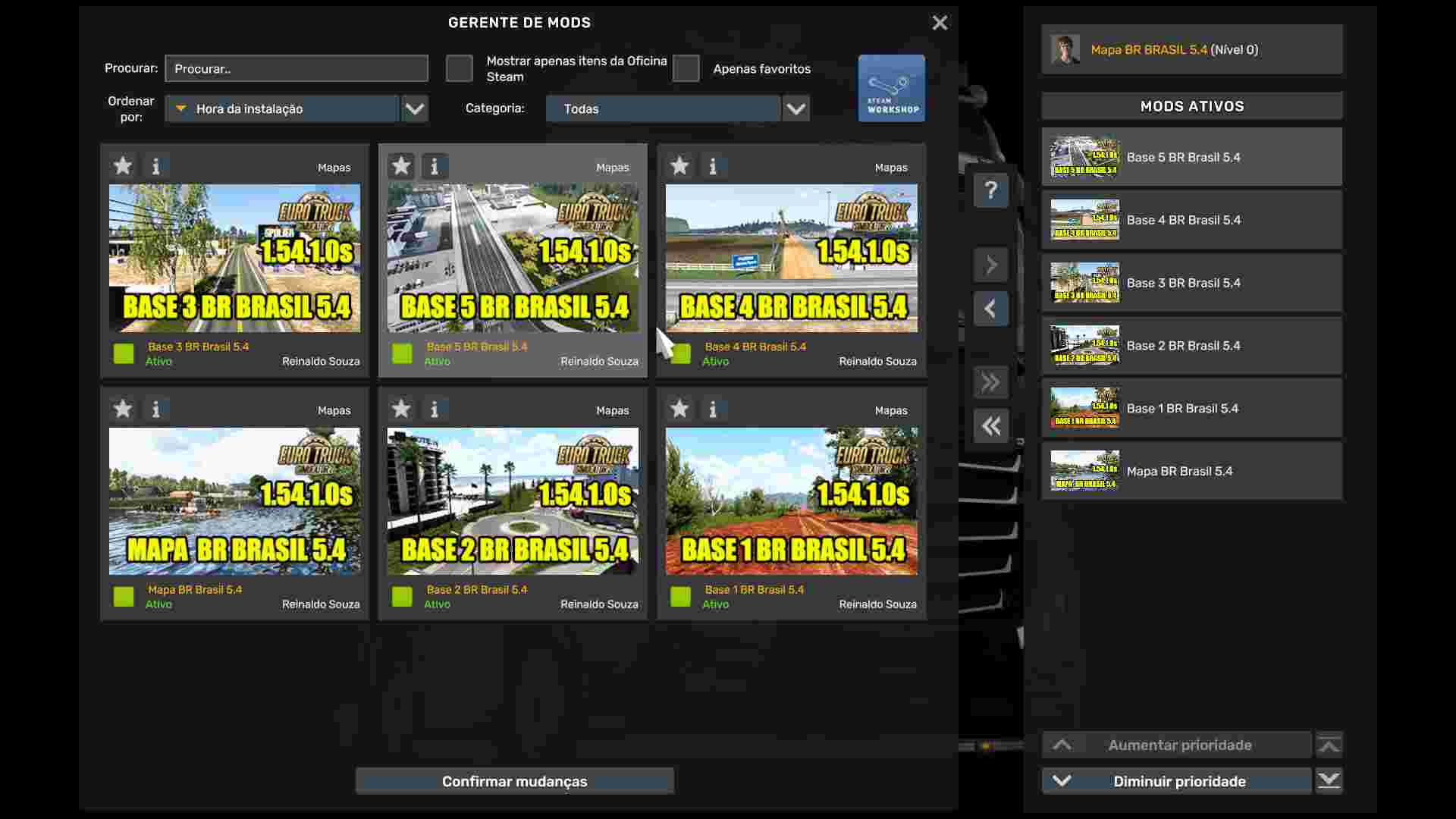This screenshot has height=819, width=1456.
Task: Select Base 4 BR Brasil 5.4 in Mods Ativos
Action: [x=1191, y=219]
